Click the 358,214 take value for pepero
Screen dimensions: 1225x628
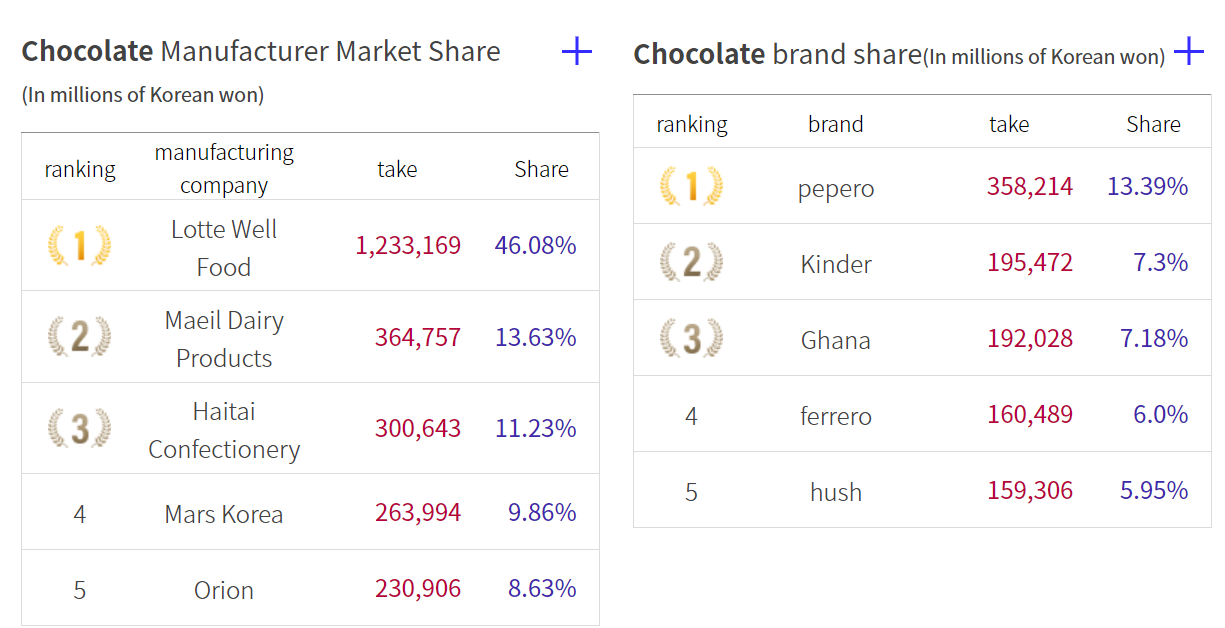[x=1029, y=186]
